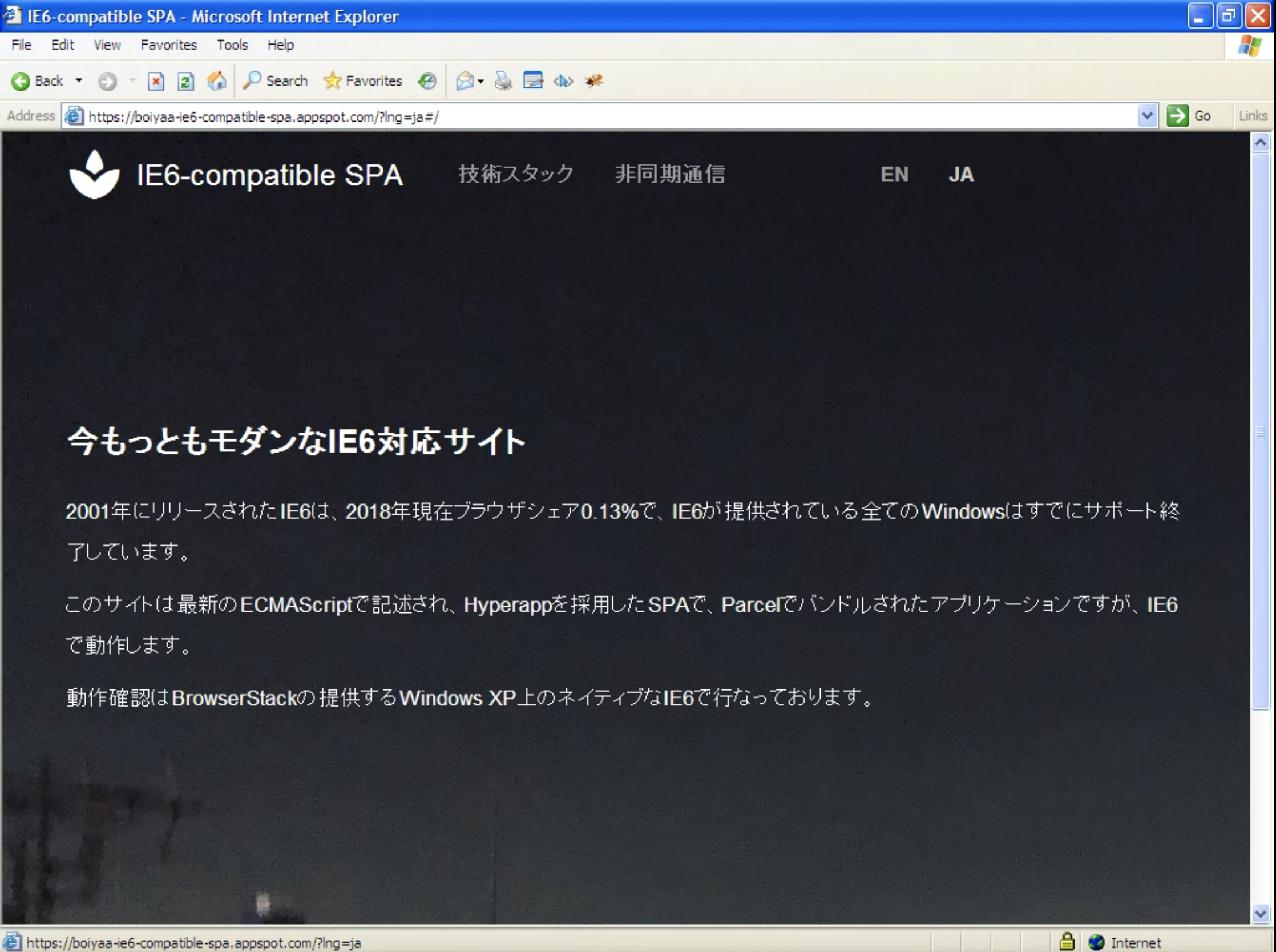
Task: Switch language to JA
Action: click(961, 174)
